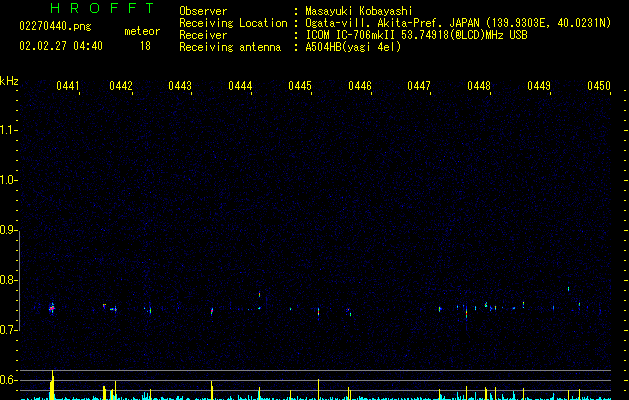Click the kHz axis unit label
This screenshot has height=400, width=629.
pos(9,81)
